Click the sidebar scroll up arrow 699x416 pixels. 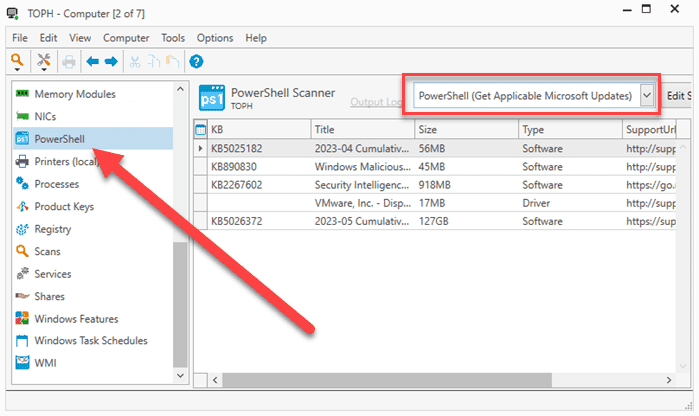coord(180,89)
